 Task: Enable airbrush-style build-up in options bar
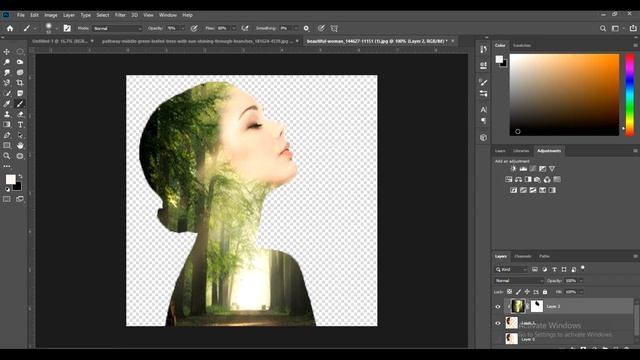click(x=245, y=29)
